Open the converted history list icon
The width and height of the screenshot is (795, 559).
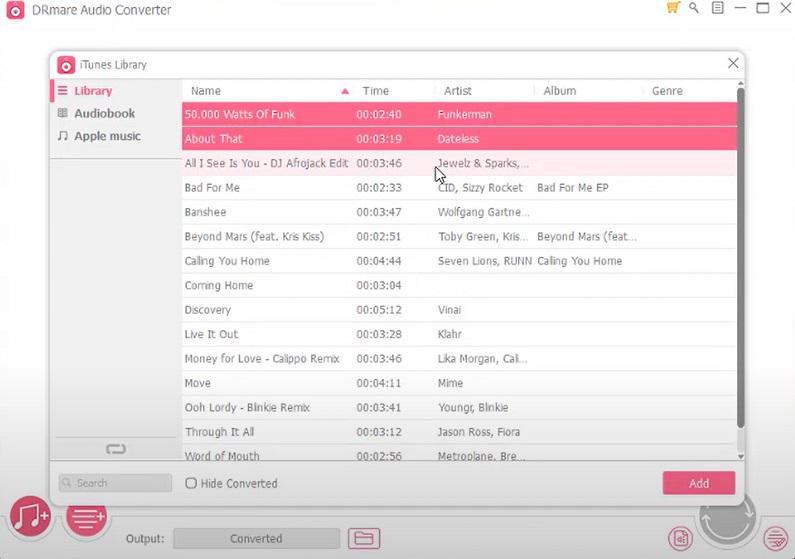776,538
